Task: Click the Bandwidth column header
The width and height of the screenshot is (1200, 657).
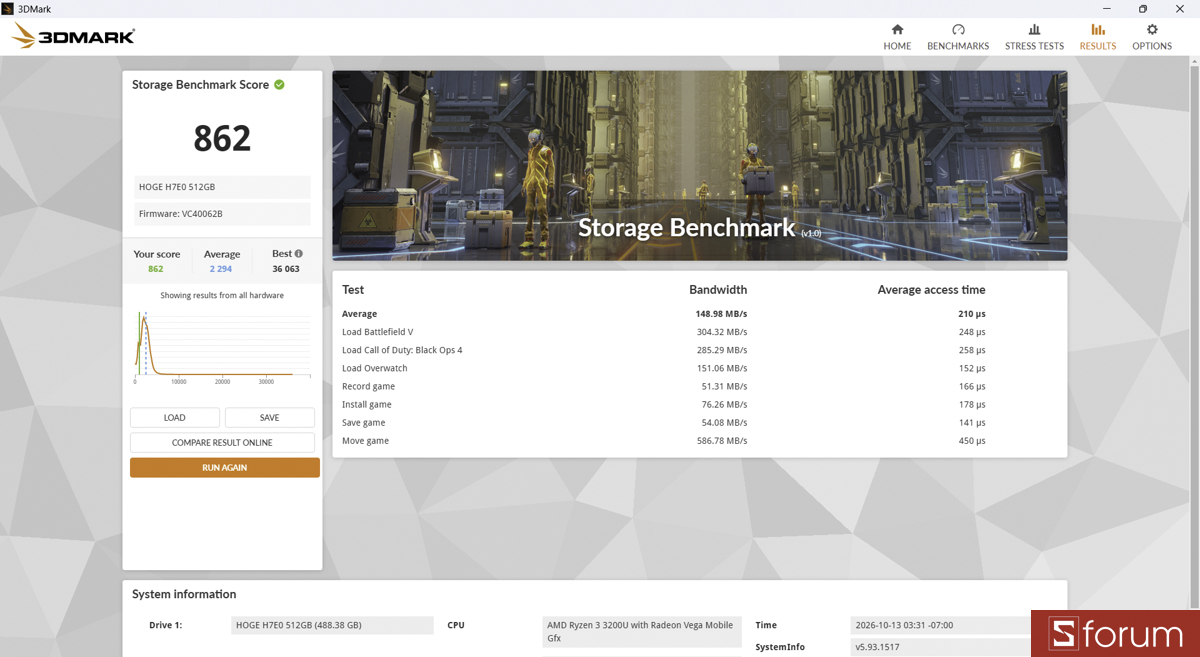Action: tap(718, 290)
